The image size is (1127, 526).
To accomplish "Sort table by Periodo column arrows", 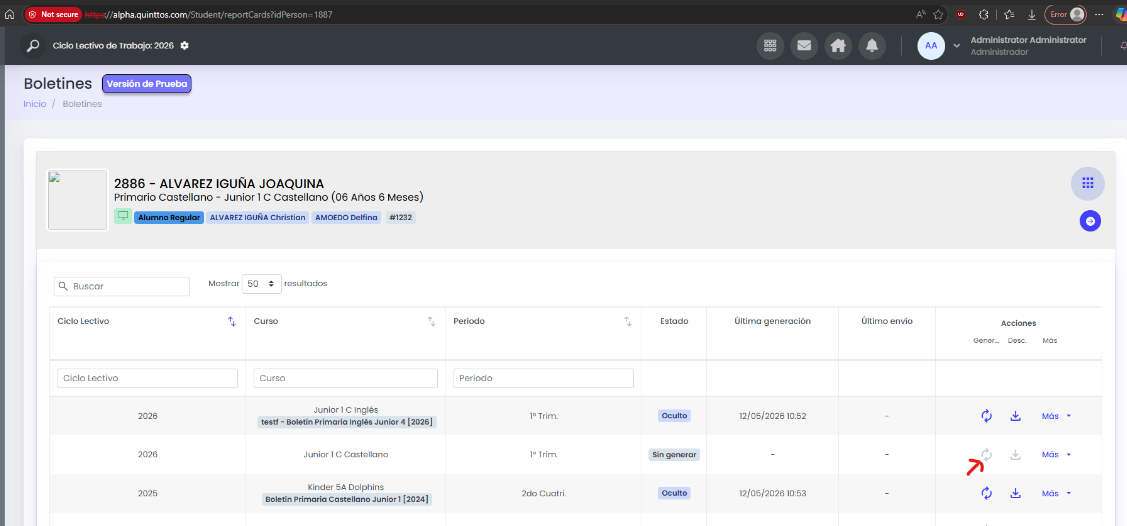I will 627,321.
